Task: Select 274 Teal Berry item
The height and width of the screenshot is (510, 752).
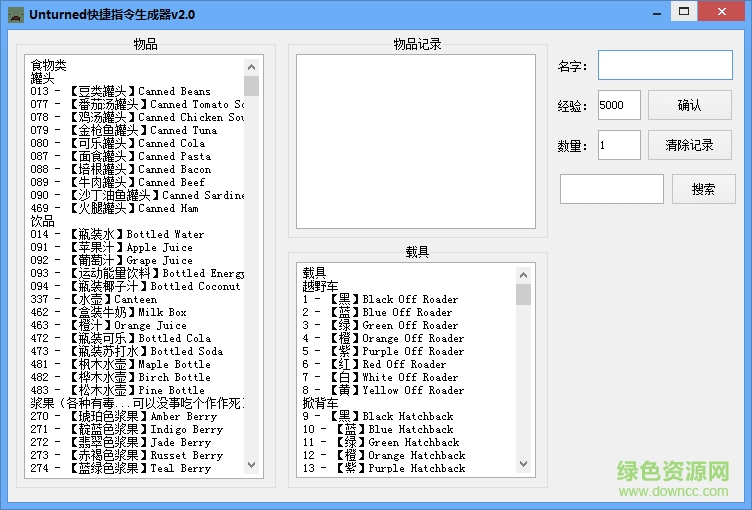Action: [x=120, y=468]
